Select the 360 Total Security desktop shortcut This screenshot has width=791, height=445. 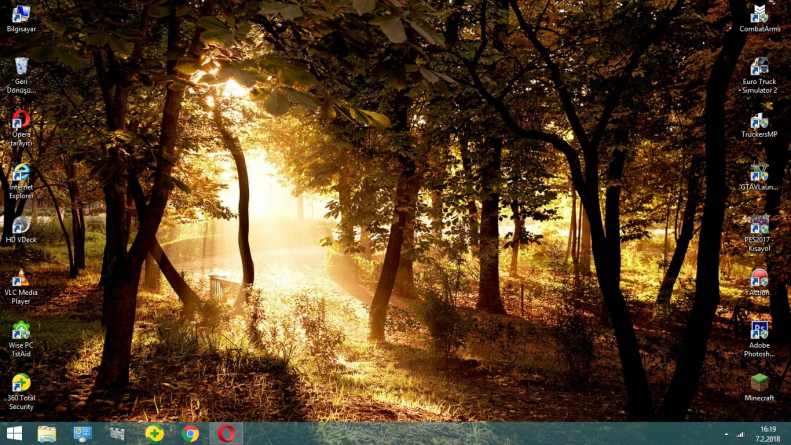(21, 392)
